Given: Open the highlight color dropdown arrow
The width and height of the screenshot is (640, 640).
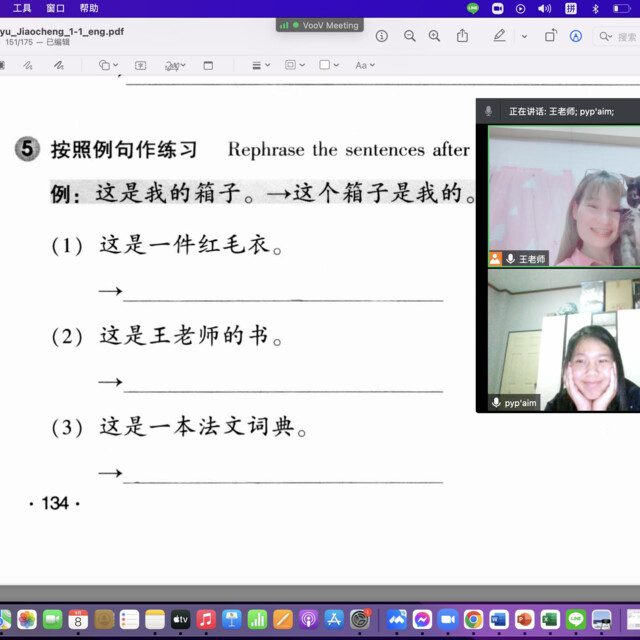Looking at the screenshot, I should click(524, 36).
